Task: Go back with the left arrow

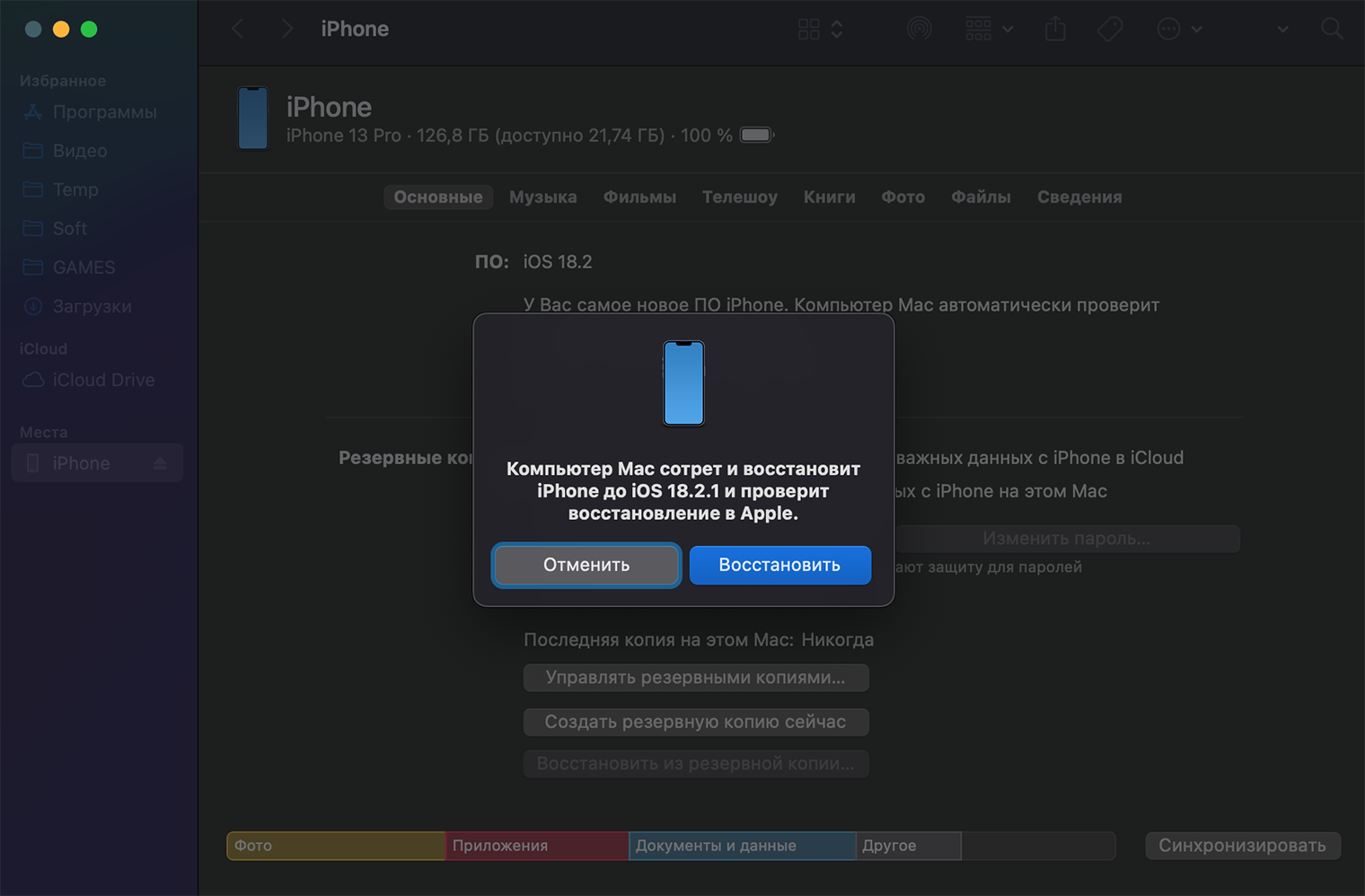Action: (238, 29)
